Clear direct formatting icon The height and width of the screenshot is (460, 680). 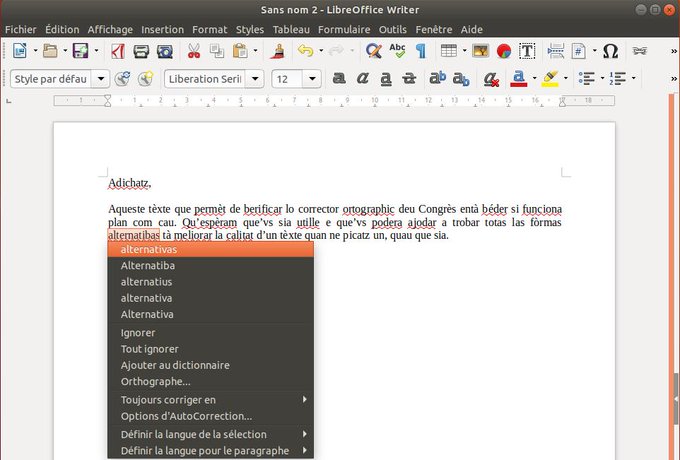(x=491, y=79)
